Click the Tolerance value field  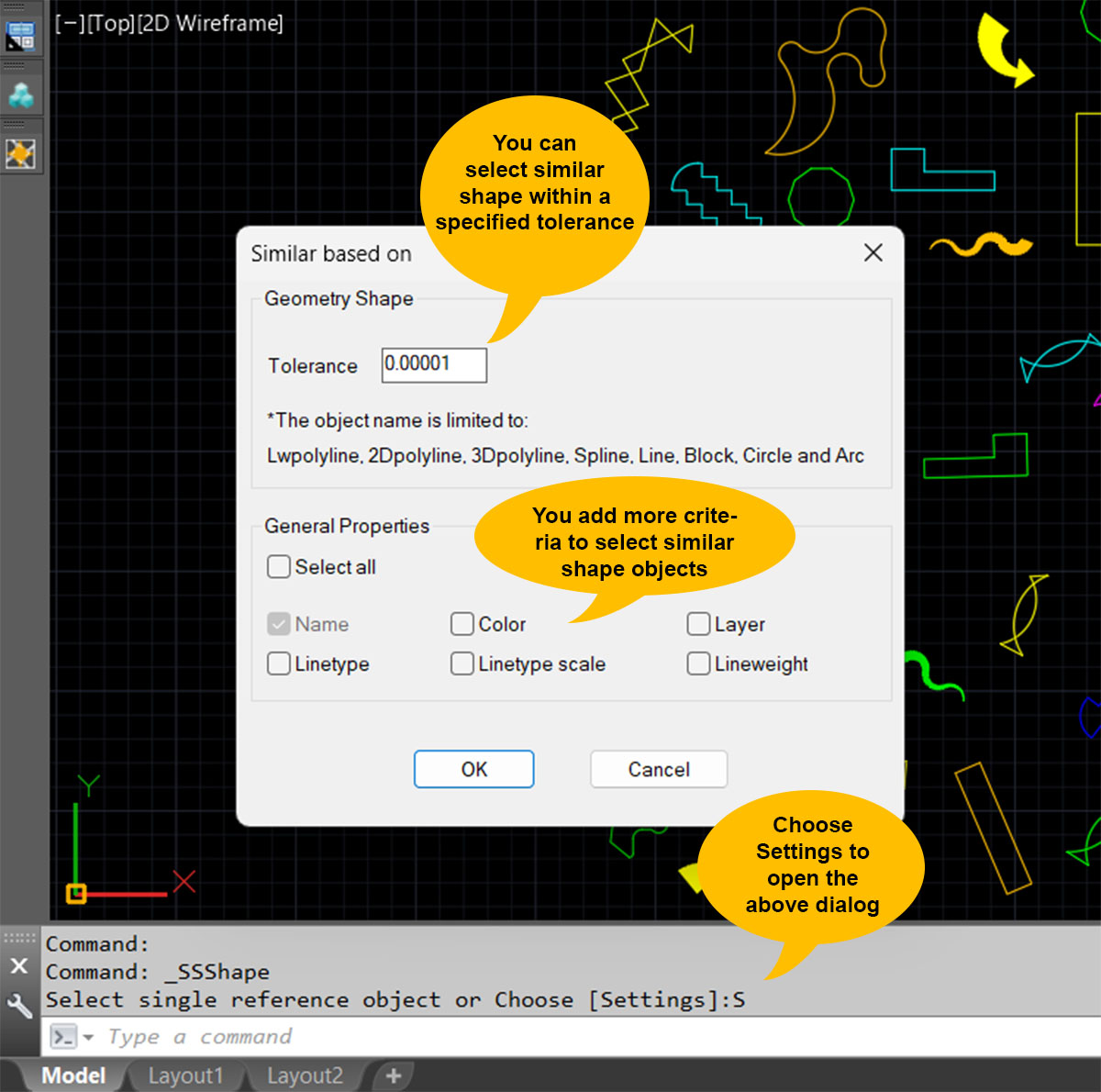pyautogui.click(x=434, y=364)
